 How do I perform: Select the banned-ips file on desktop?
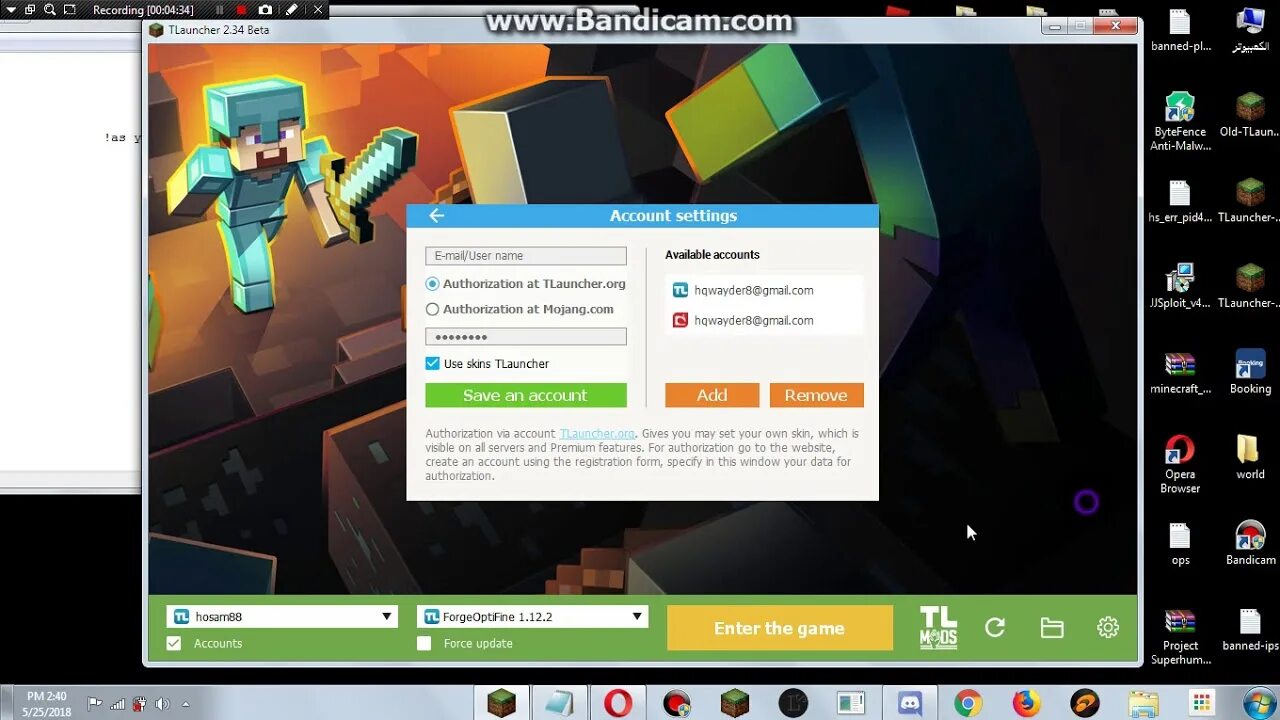click(1250, 629)
